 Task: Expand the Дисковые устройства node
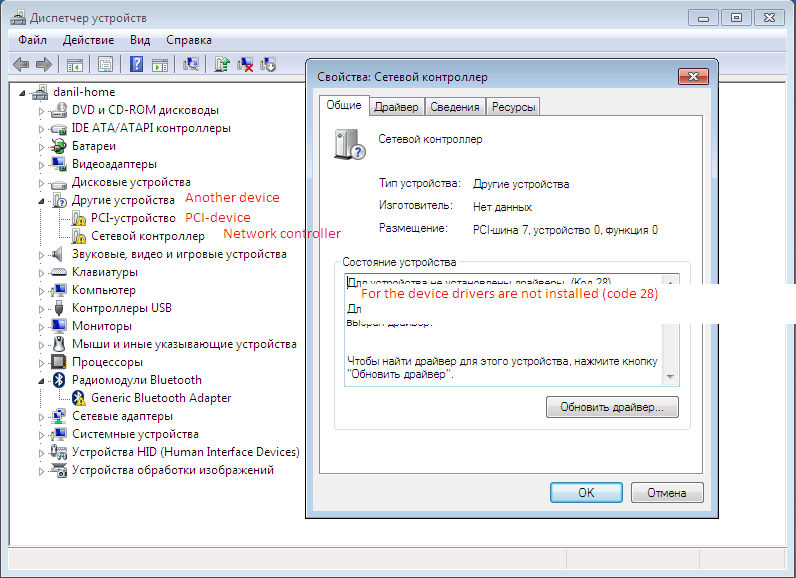[41, 183]
